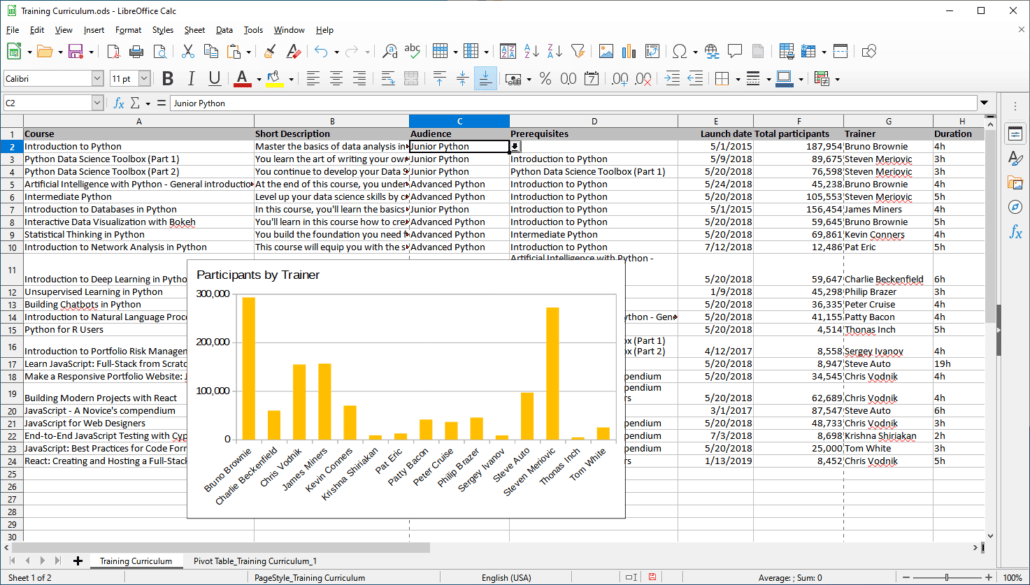Toggle bold formatting

click(167, 78)
